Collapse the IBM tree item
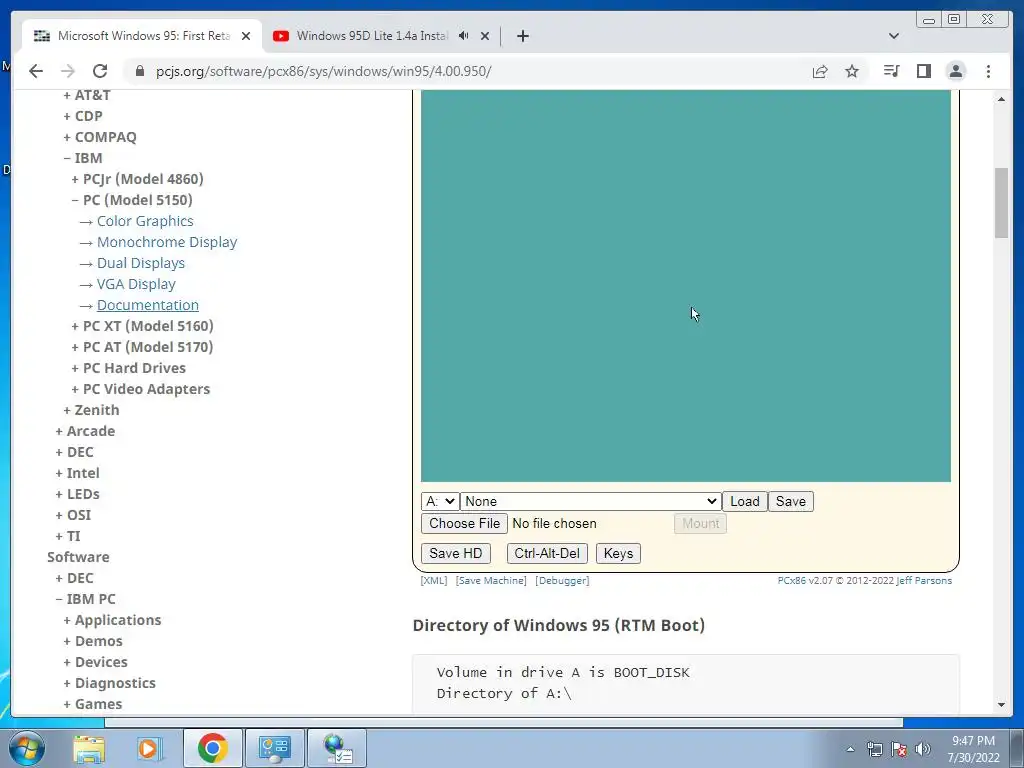1024x768 pixels. 83,158
